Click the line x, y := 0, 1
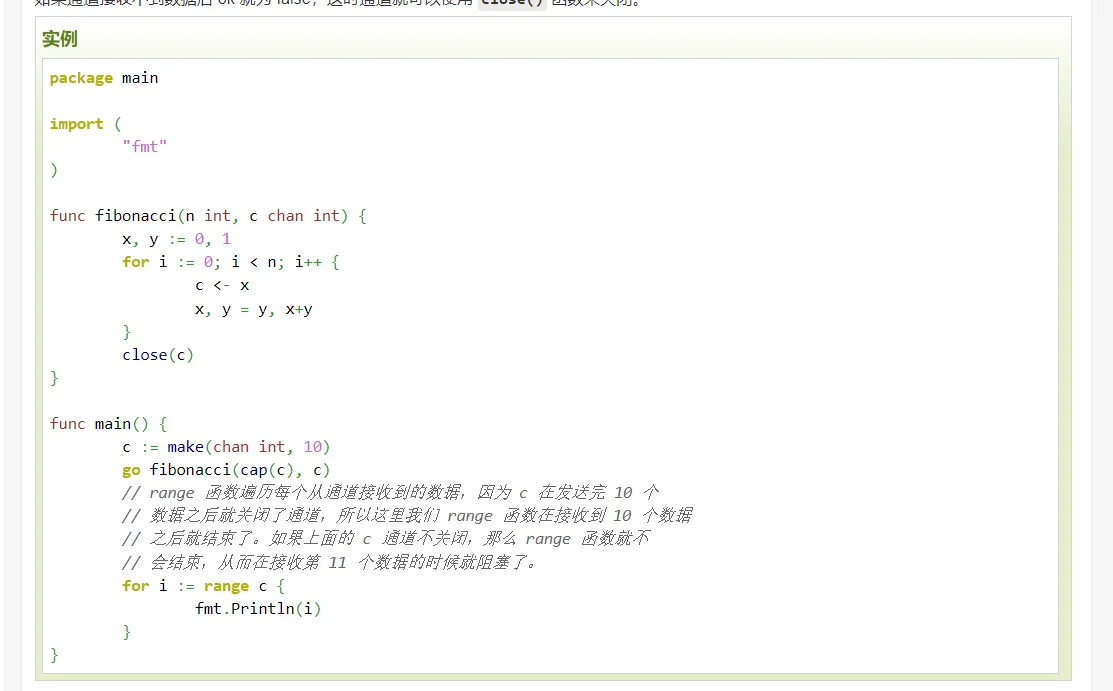 click(176, 239)
